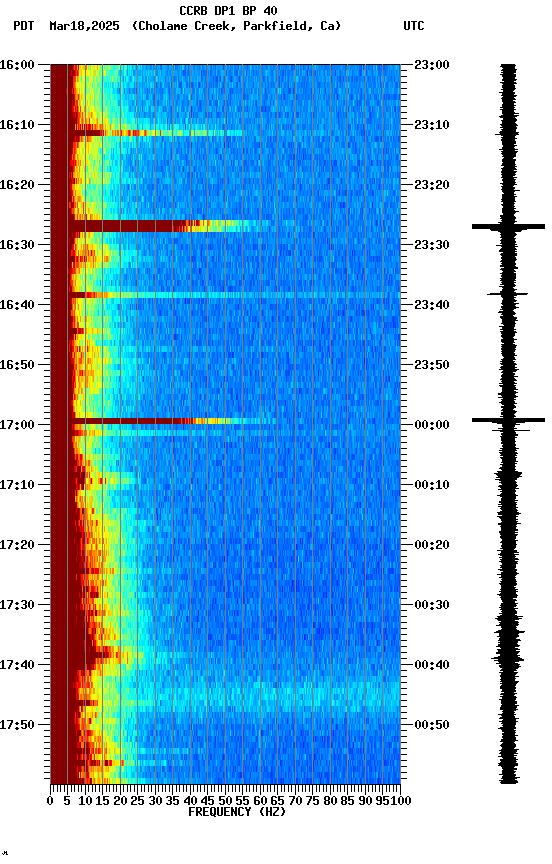Click the 23:00 UTC time label
The height and width of the screenshot is (864, 552).
(x=432, y=65)
